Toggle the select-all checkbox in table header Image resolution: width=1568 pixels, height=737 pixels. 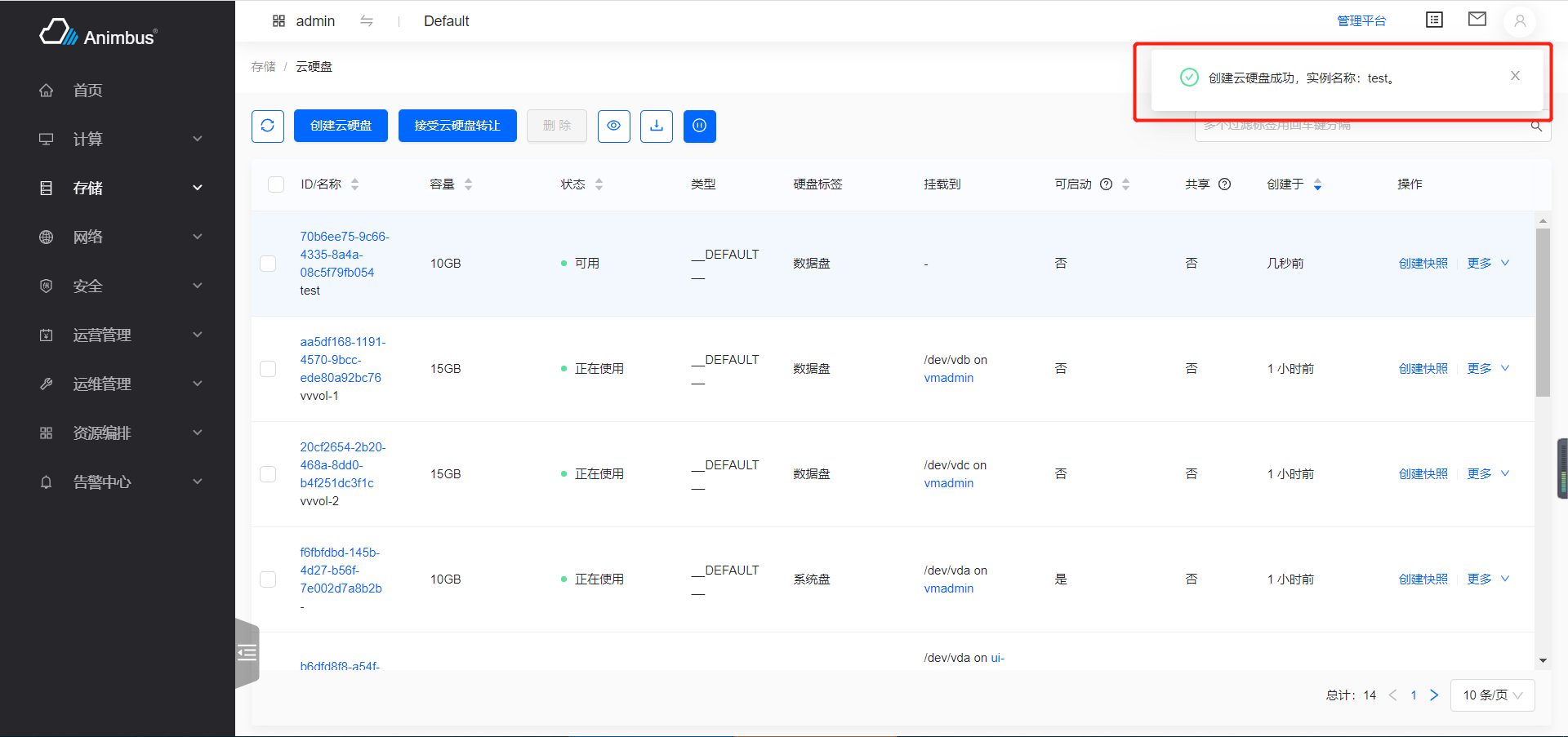click(x=276, y=184)
